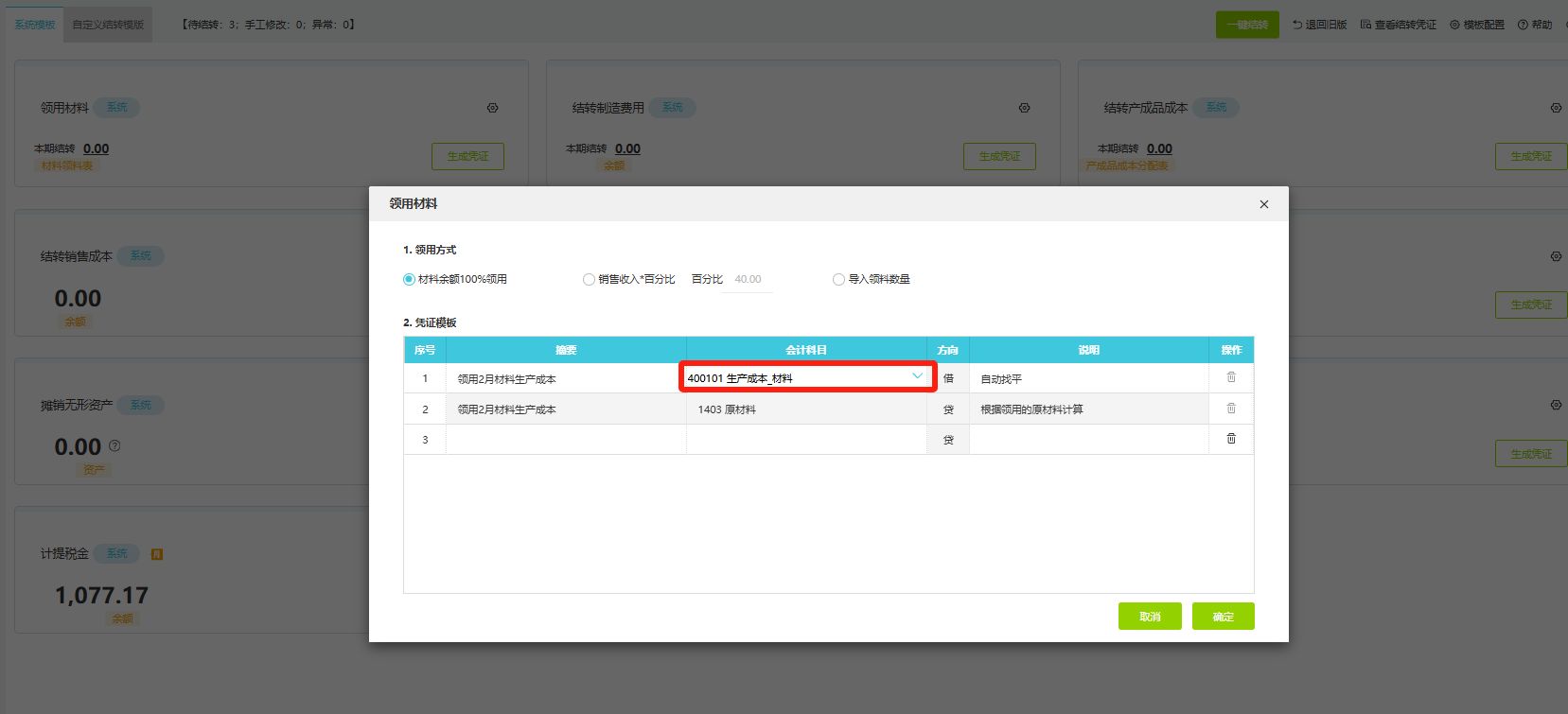This screenshot has width=1568, height=714.
Task: Click the 取消 button
Action: 1150,617
